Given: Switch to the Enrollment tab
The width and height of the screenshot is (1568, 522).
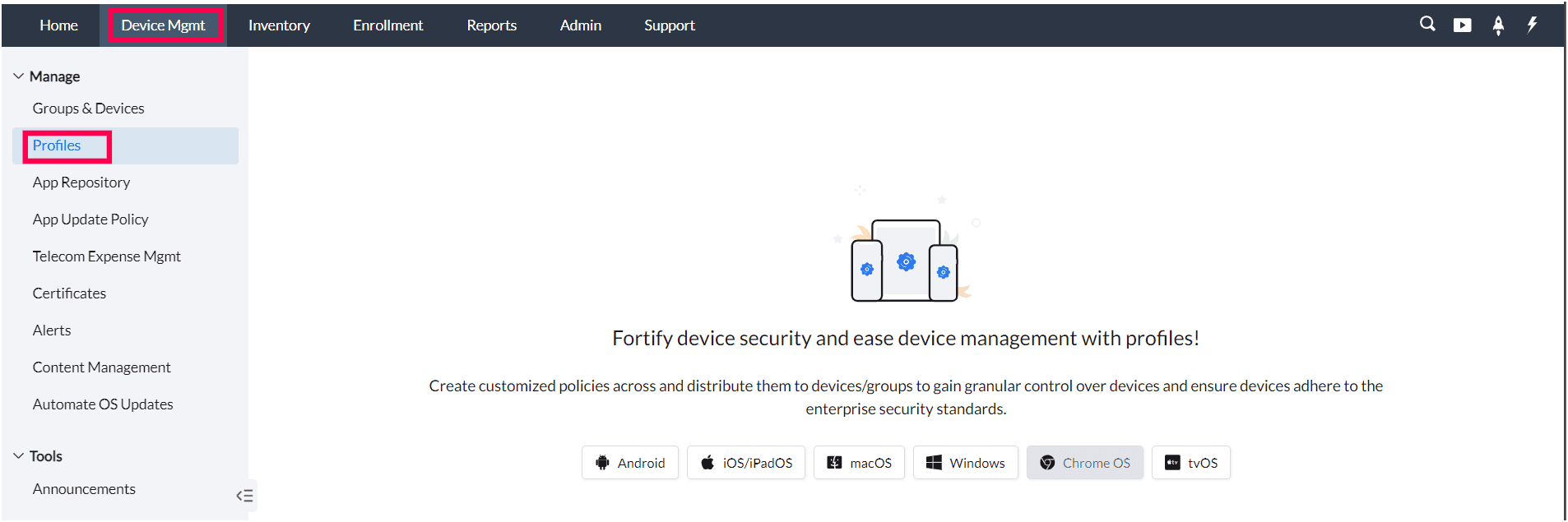Looking at the screenshot, I should [x=388, y=25].
